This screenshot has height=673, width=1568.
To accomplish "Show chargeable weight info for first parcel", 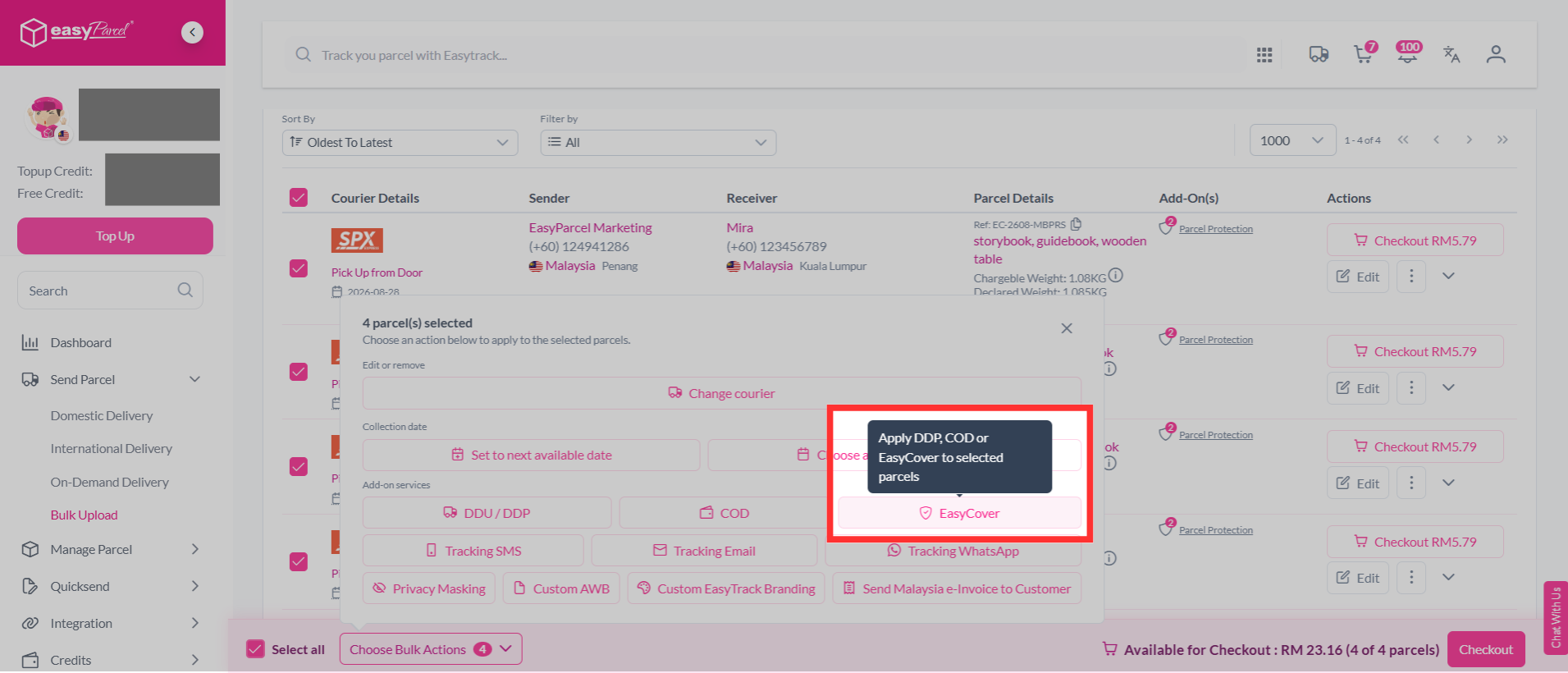I will 1115,276.
